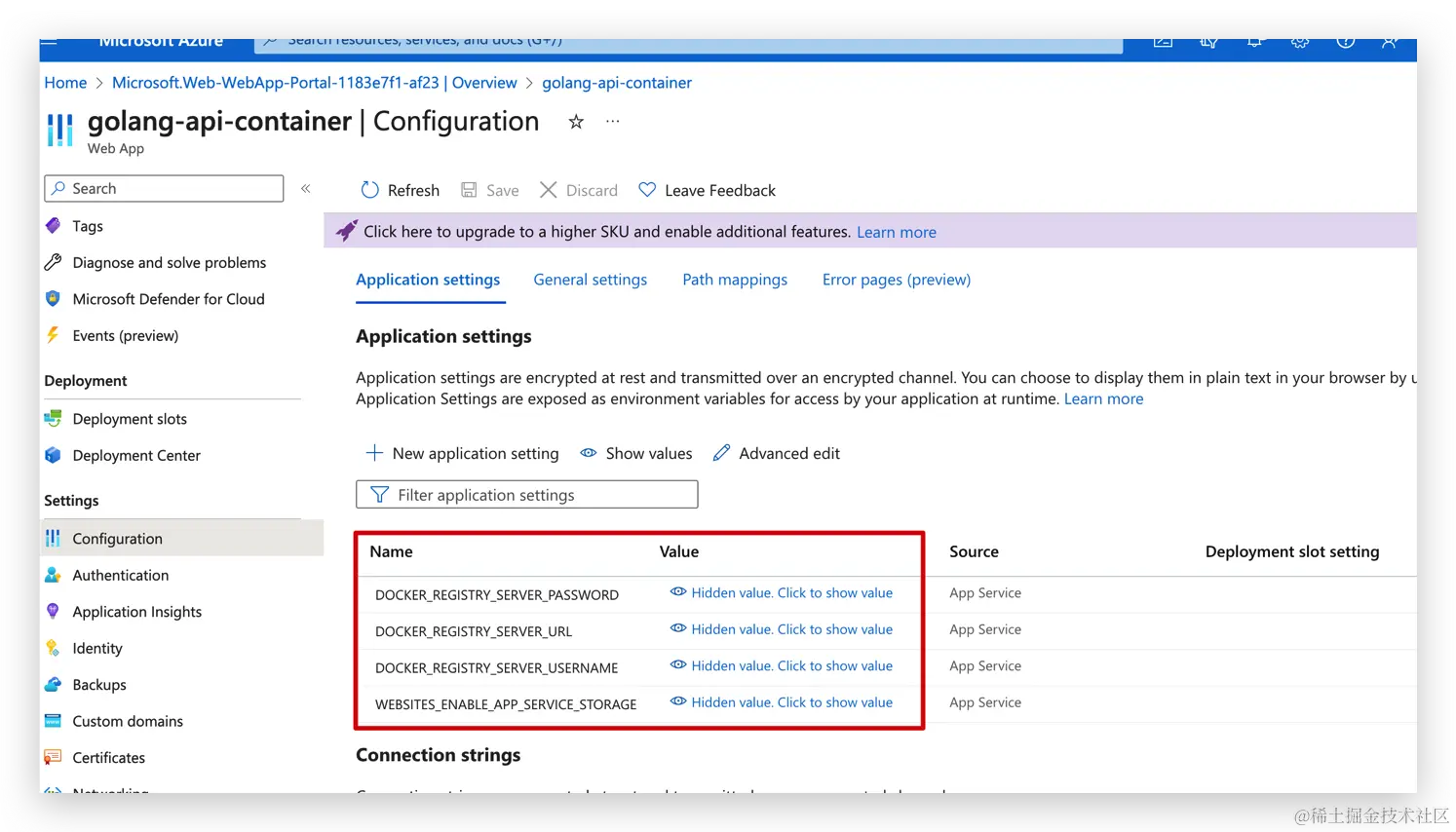The image size is (1456, 832).
Task: Click the sidebar Search field
Action: coord(164,189)
